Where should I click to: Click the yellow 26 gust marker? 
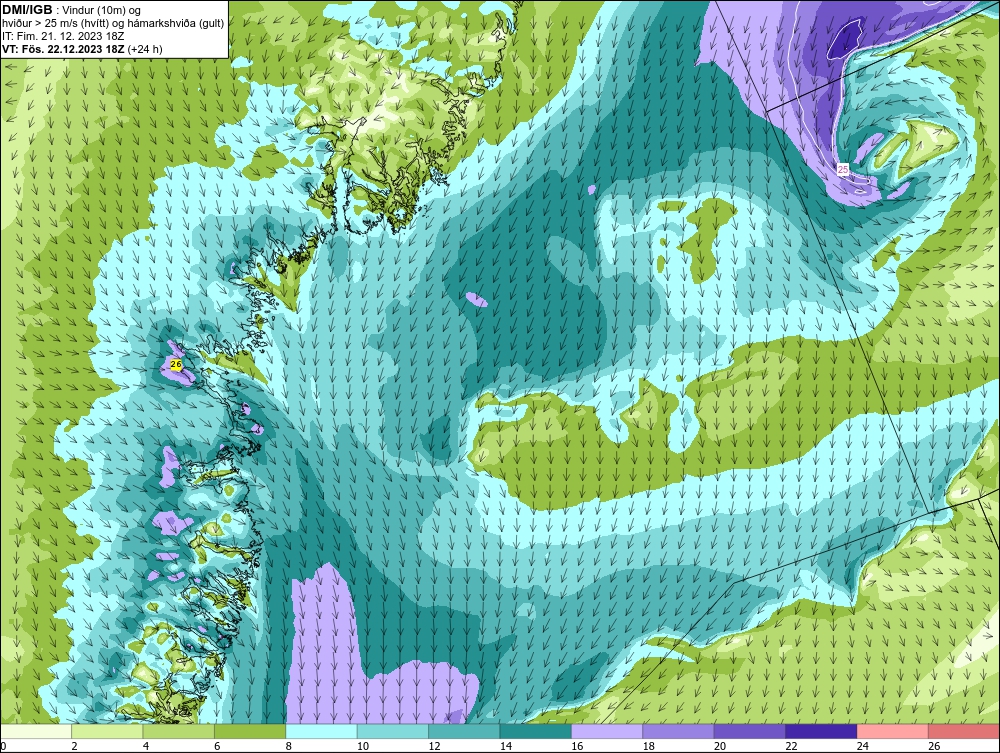pyautogui.click(x=177, y=365)
